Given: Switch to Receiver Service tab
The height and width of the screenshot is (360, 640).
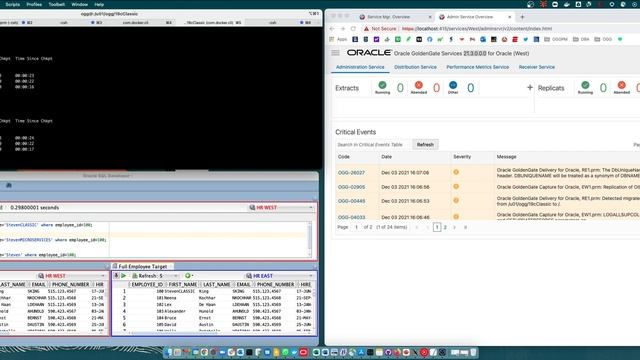Looking at the screenshot, I should [x=537, y=67].
